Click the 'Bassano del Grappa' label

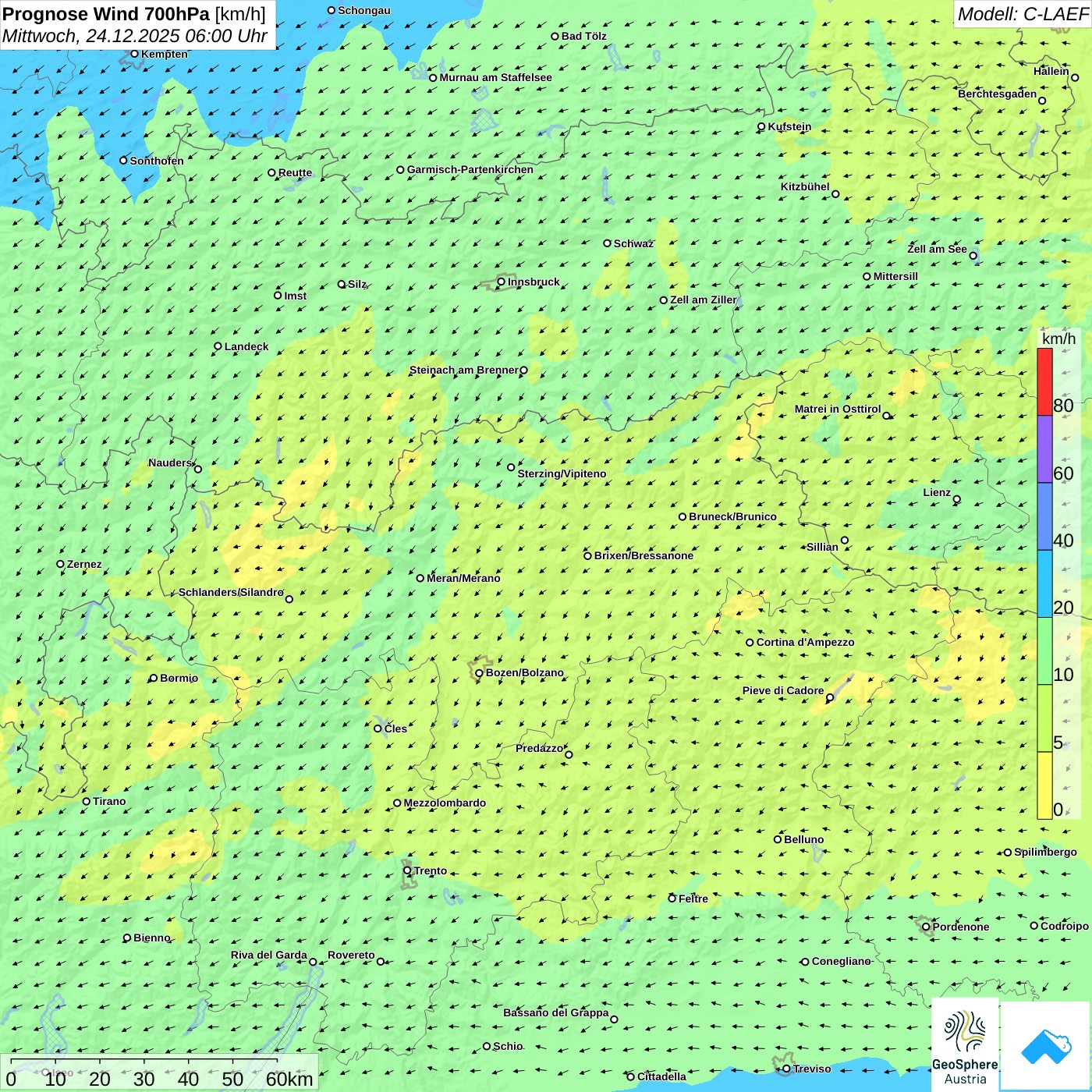point(556,1012)
